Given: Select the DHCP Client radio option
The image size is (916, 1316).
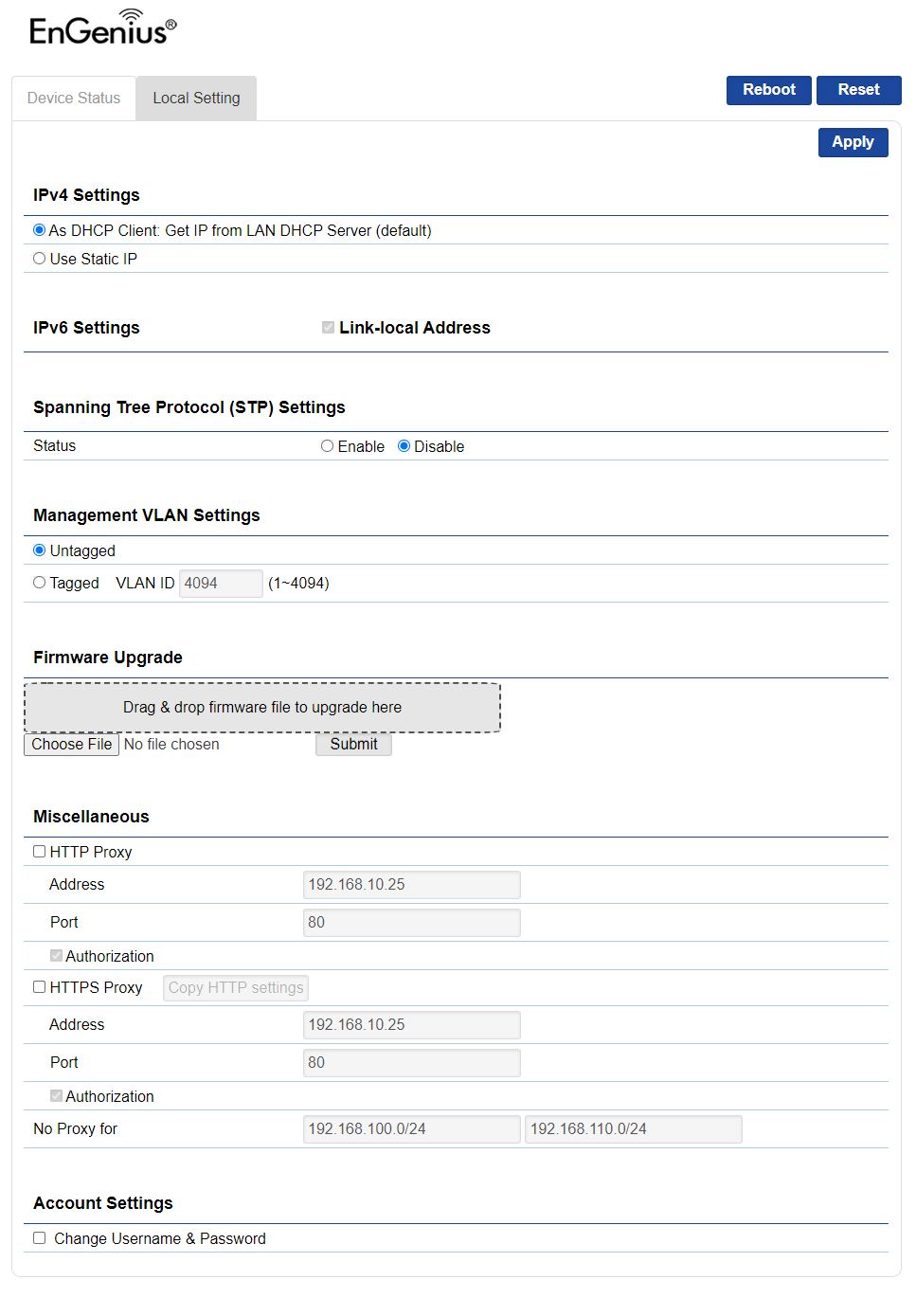Looking at the screenshot, I should tap(40, 230).
